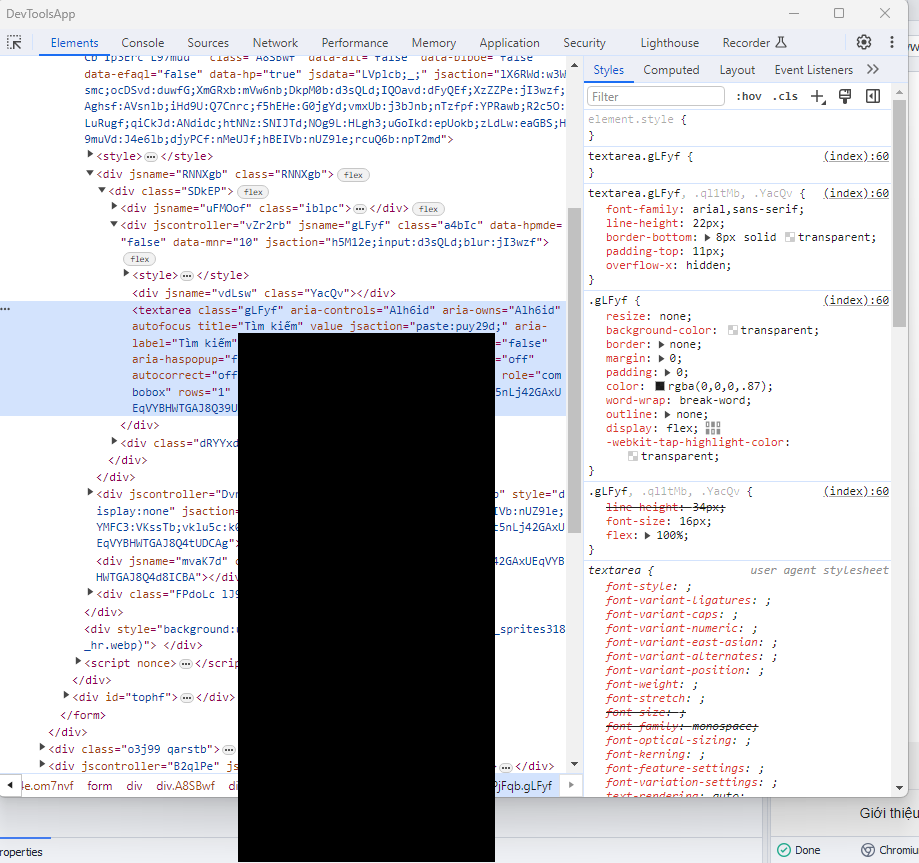Click the Filter styles input field
The width and height of the screenshot is (919, 863).
pos(655,96)
